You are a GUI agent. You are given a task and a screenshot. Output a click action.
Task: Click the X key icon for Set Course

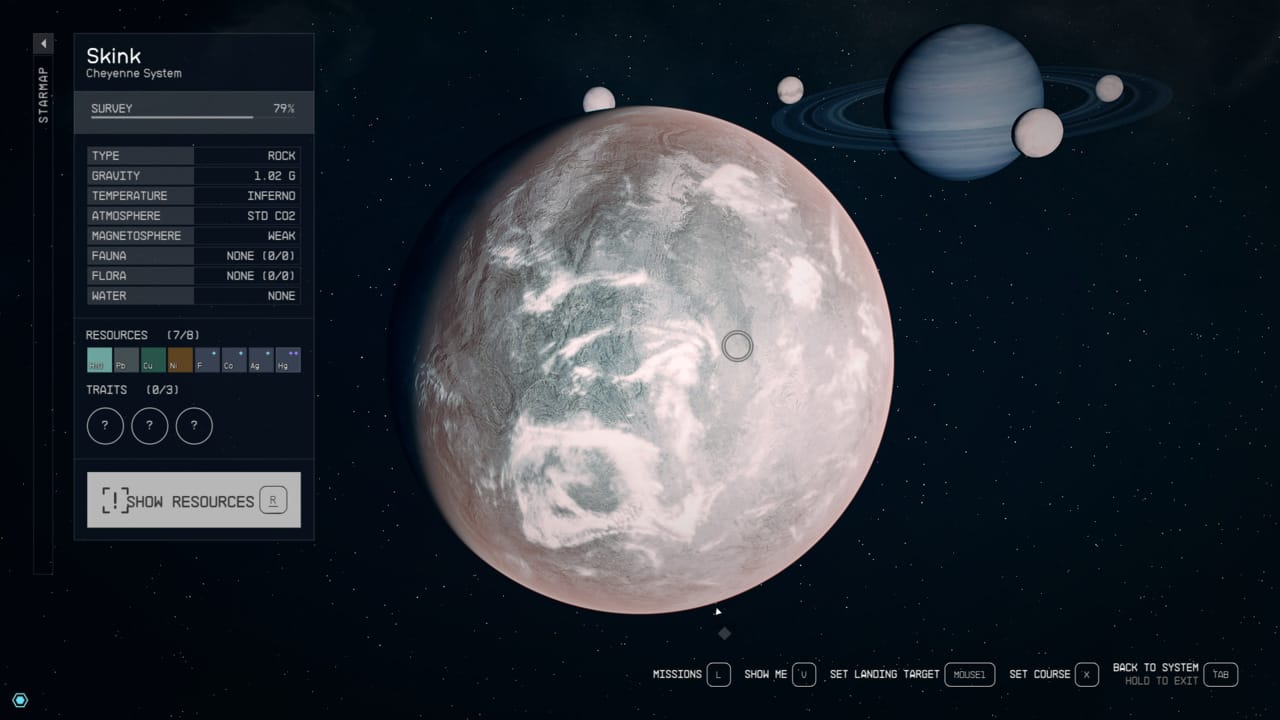coord(1087,675)
